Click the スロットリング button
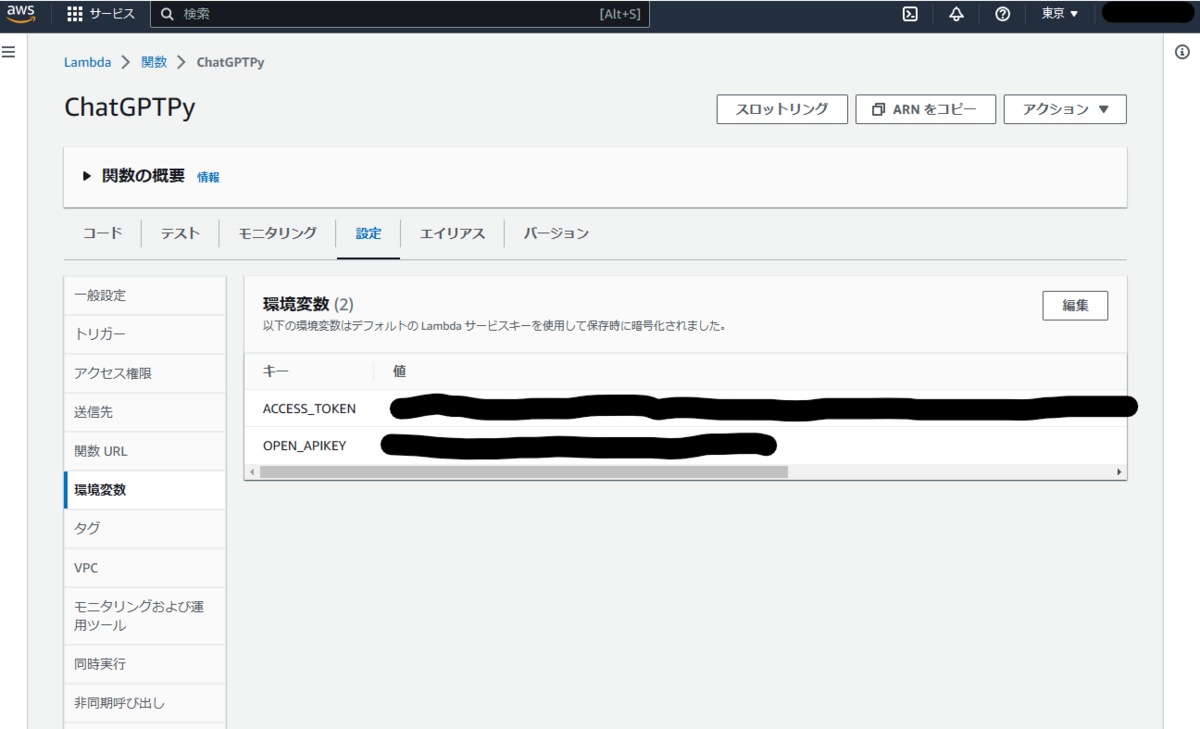The width and height of the screenshot is (1200, 729). 782,109
